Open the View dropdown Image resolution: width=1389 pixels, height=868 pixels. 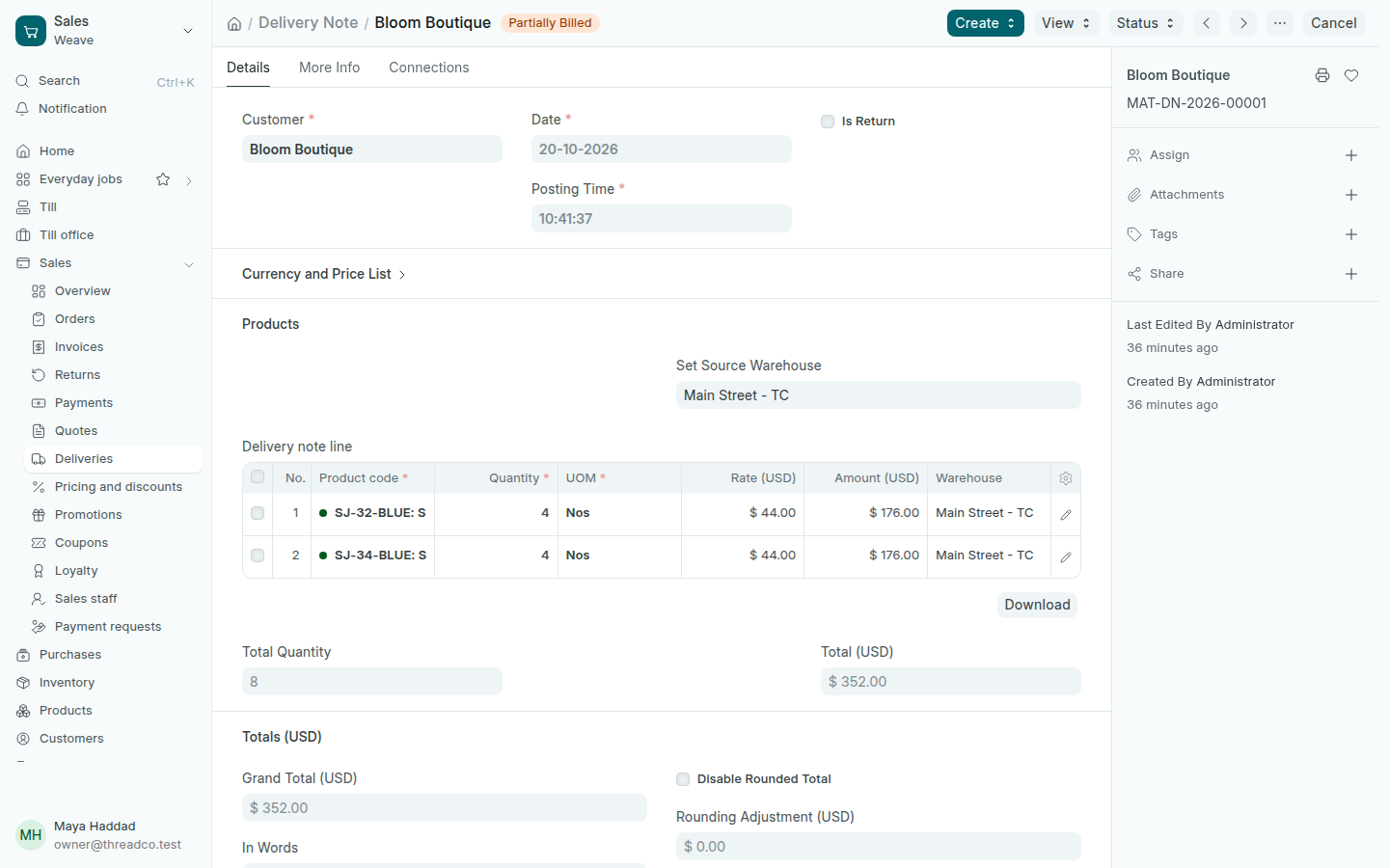[x=1066, y=23]
